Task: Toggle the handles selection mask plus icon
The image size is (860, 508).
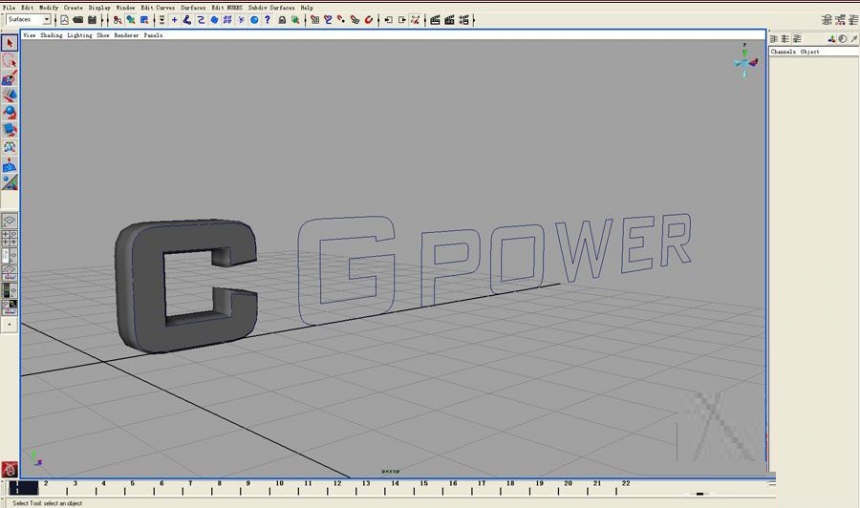Action: coord(174,20)
